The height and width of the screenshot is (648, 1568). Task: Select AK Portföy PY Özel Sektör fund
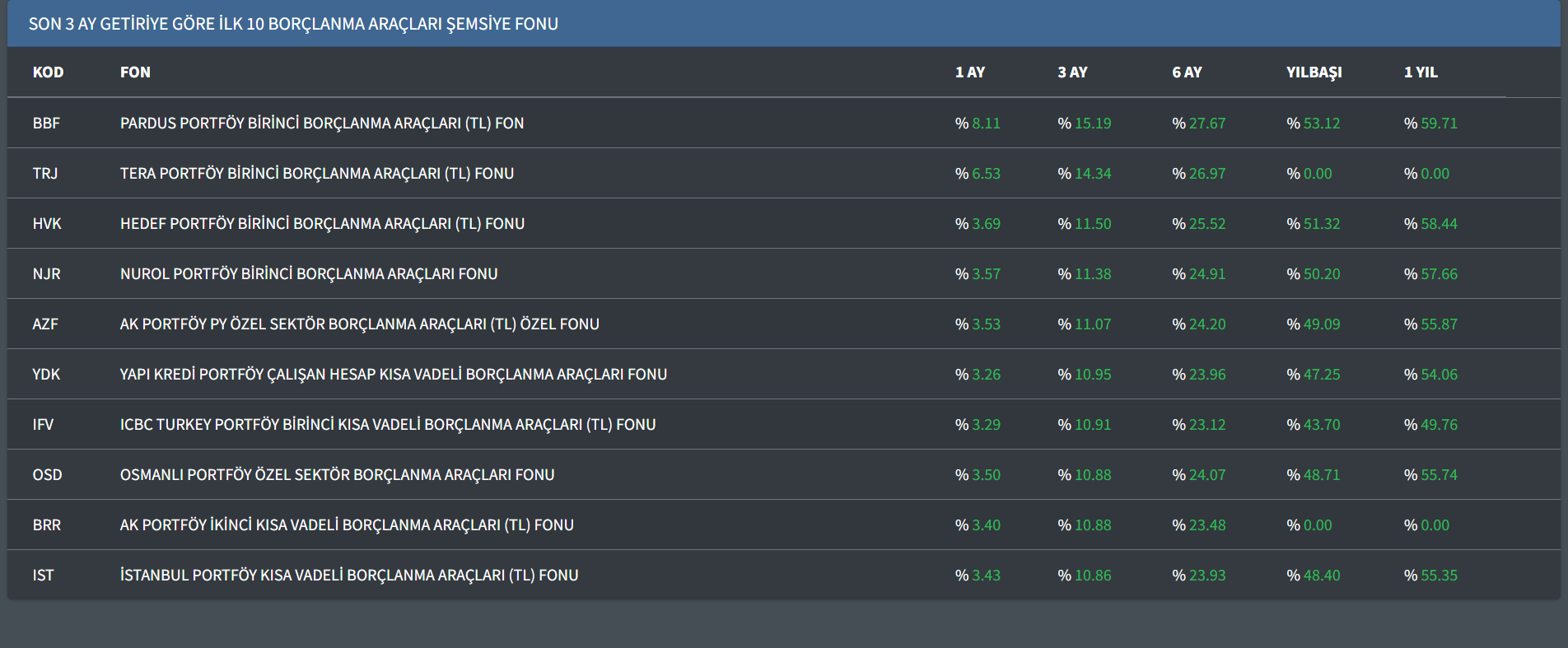[359, 324]
